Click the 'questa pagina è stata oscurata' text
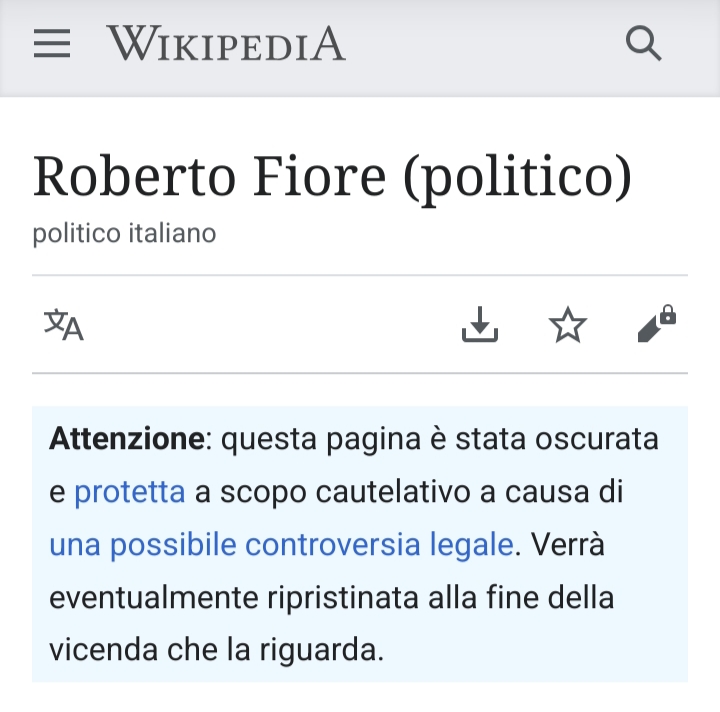The image size is (720, 712). click(x=440, y=439)
